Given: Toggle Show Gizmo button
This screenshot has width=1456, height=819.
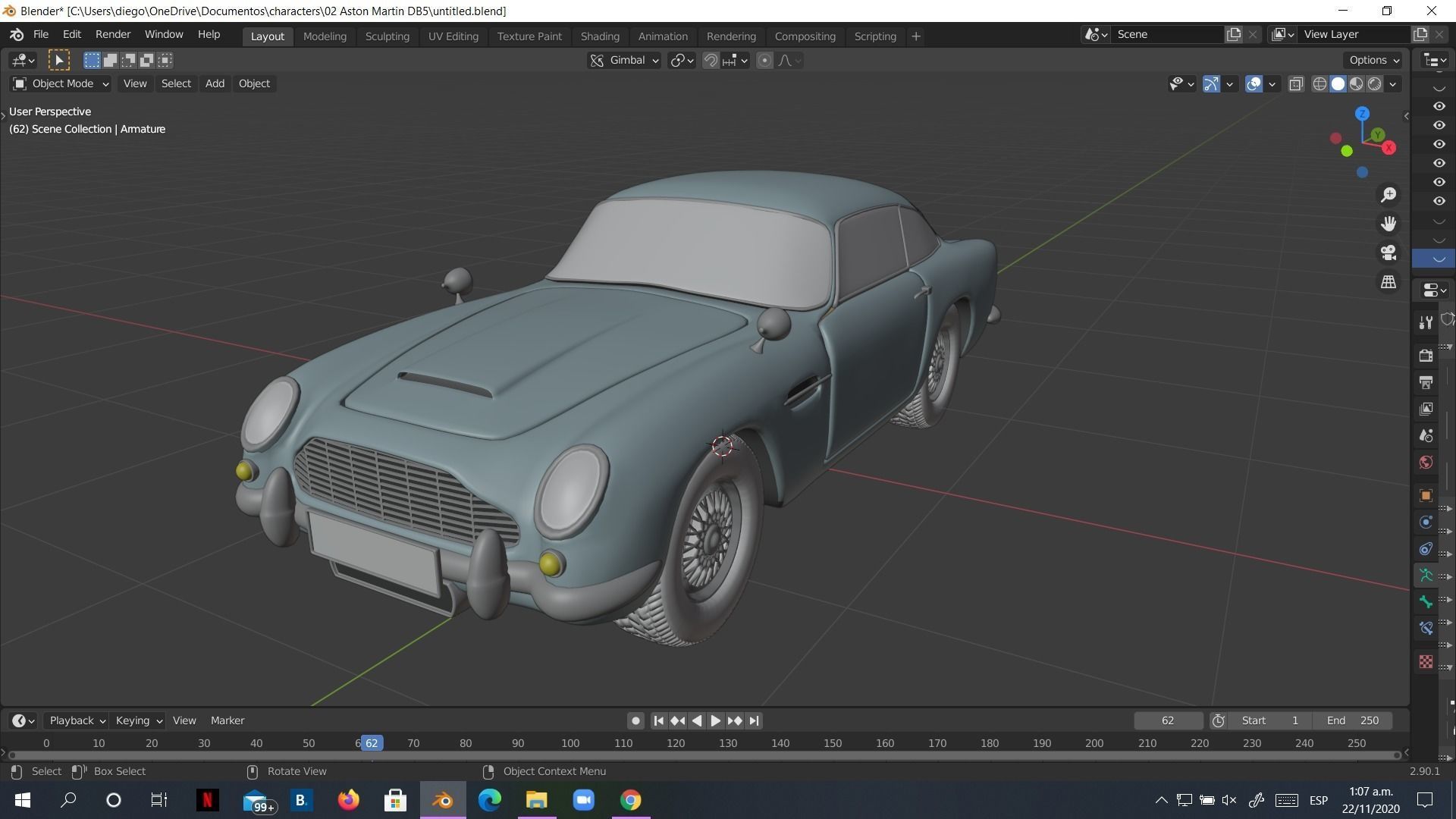Looking at the screenshot, I should (1211, 84).
